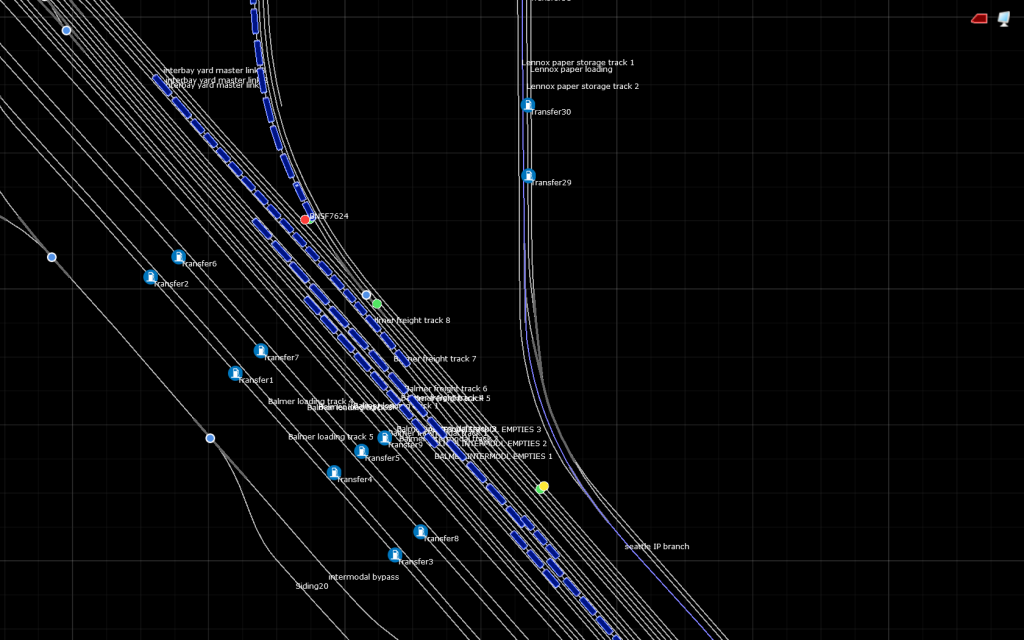Click the transfer30 marker icon
This screenshot has width=1024, height=640.
coord(528,105)
